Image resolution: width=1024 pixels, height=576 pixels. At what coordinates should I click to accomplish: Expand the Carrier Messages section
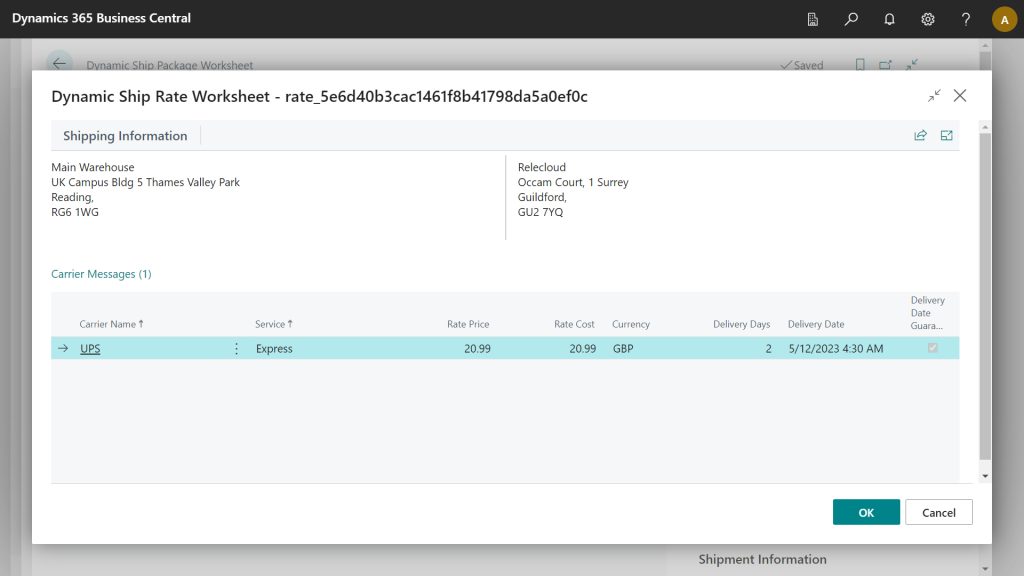click(101, 273)
